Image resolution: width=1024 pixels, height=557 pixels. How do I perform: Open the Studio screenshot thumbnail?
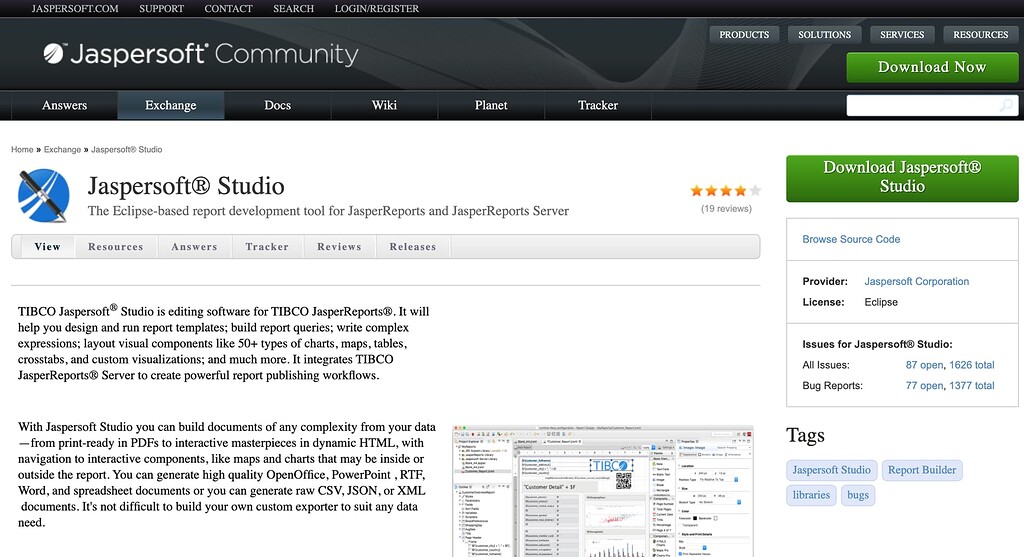click(x=603, y=491)
